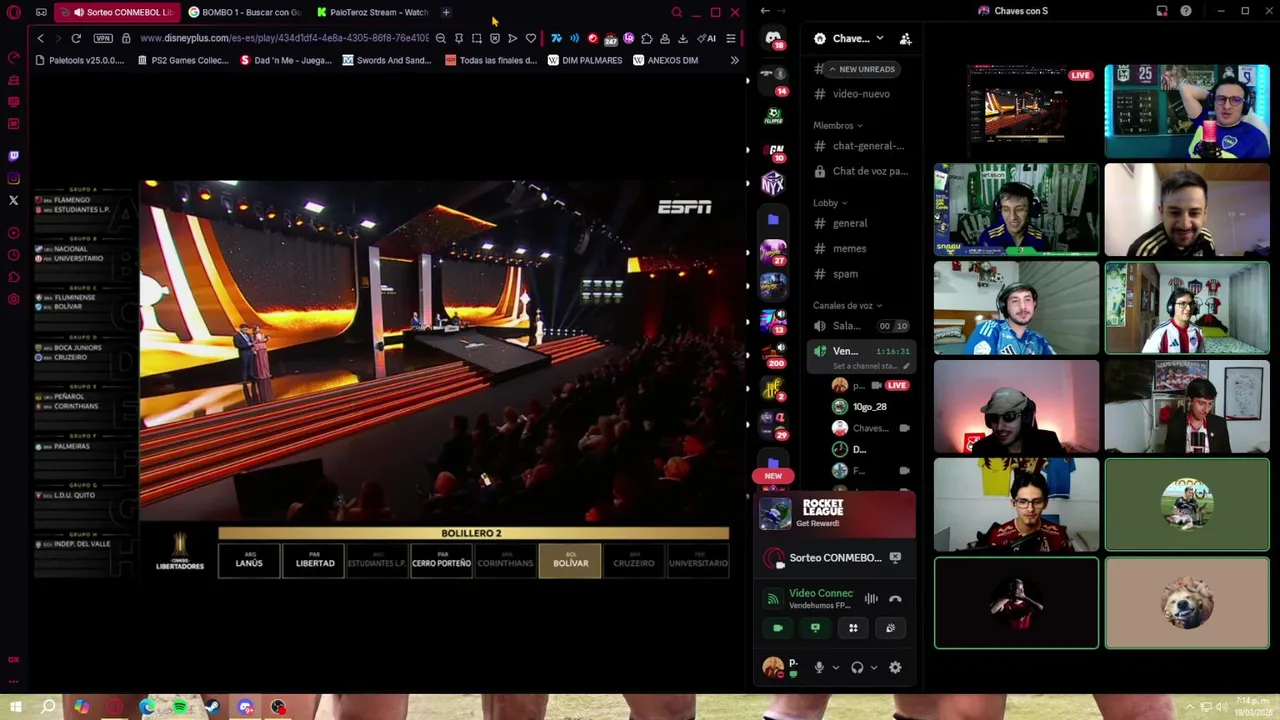The image size is (1280, 720).
Task: Pin this page using address bar pin icon
Action: click(x=459, y=38)
